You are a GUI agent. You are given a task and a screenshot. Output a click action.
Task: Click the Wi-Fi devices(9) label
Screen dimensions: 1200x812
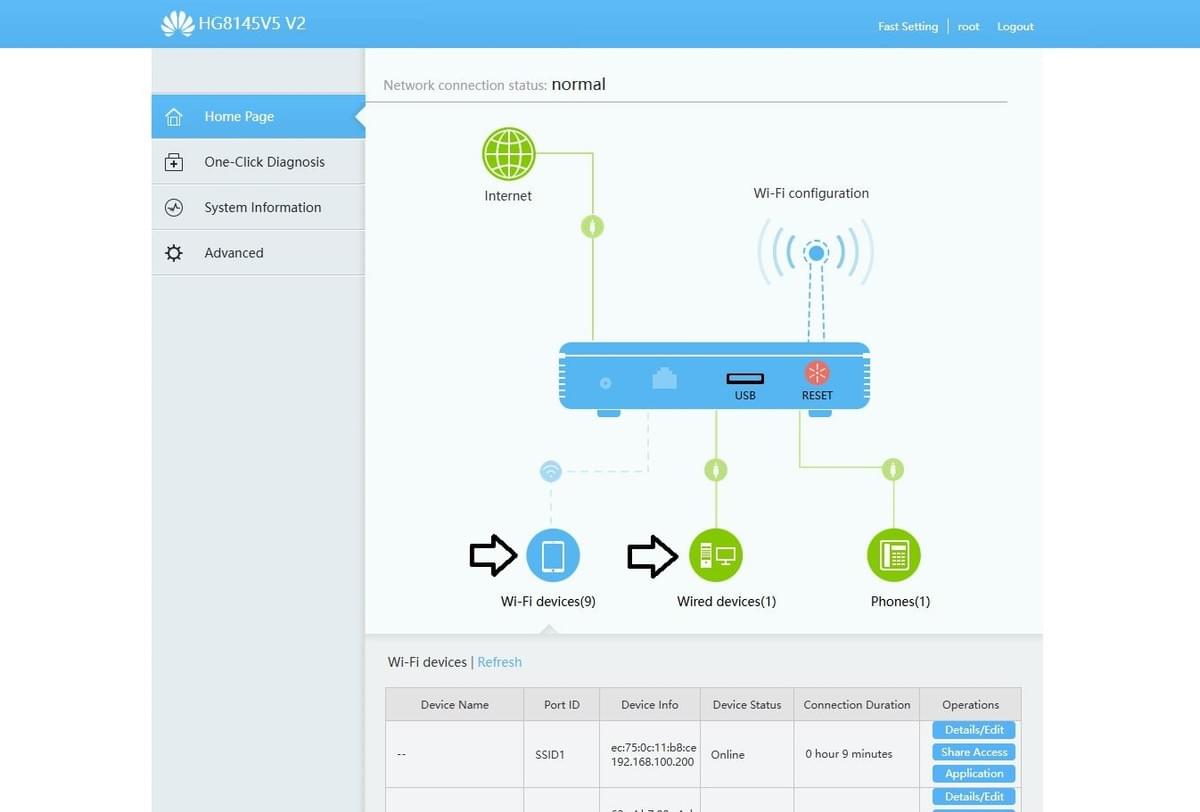548,602
